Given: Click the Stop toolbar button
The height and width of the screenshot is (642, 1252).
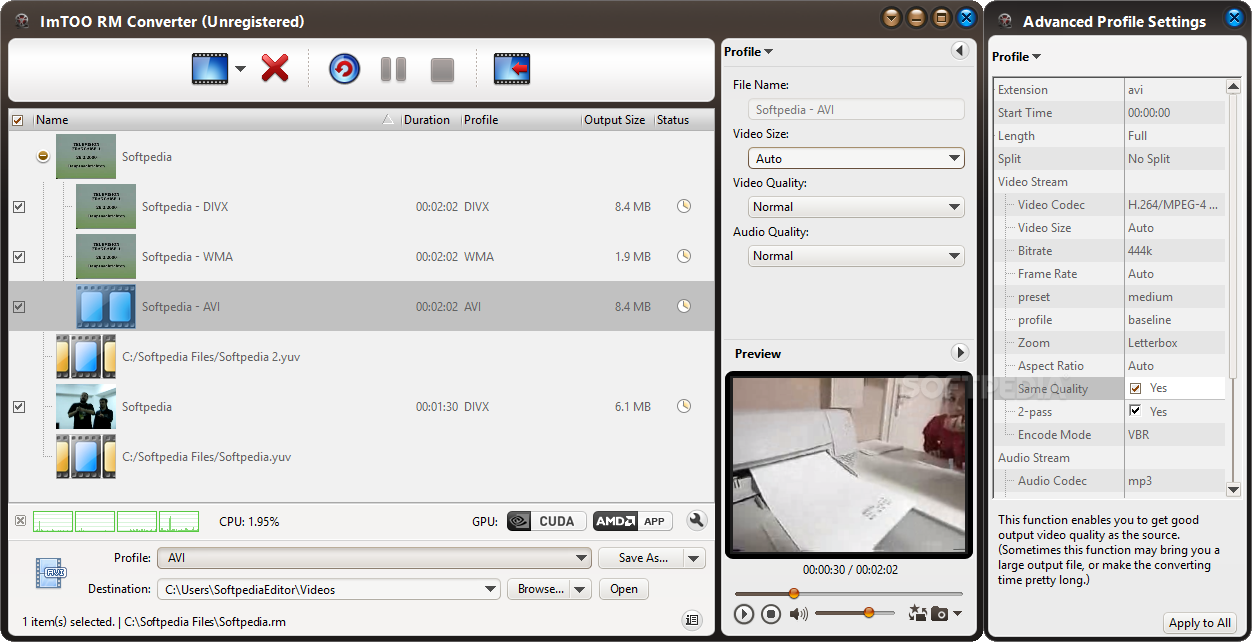Looking at the screenshot, I should 442,70.
